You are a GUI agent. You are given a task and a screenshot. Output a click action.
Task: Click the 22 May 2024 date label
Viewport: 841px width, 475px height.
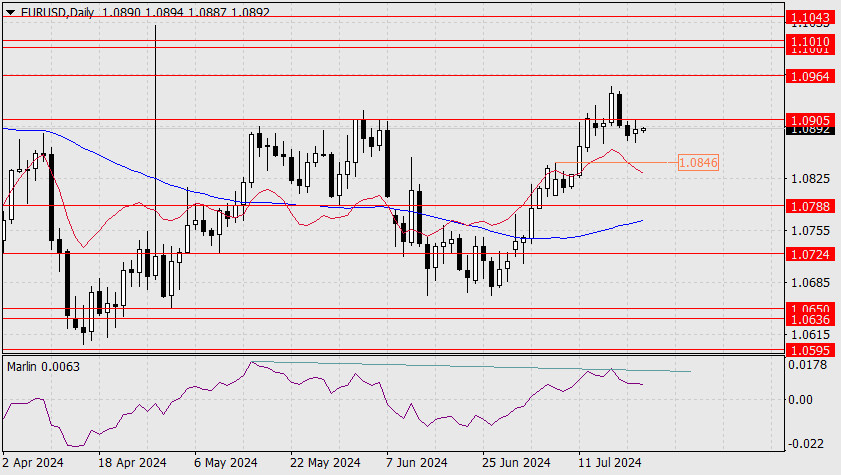click(x=325, y=463)
